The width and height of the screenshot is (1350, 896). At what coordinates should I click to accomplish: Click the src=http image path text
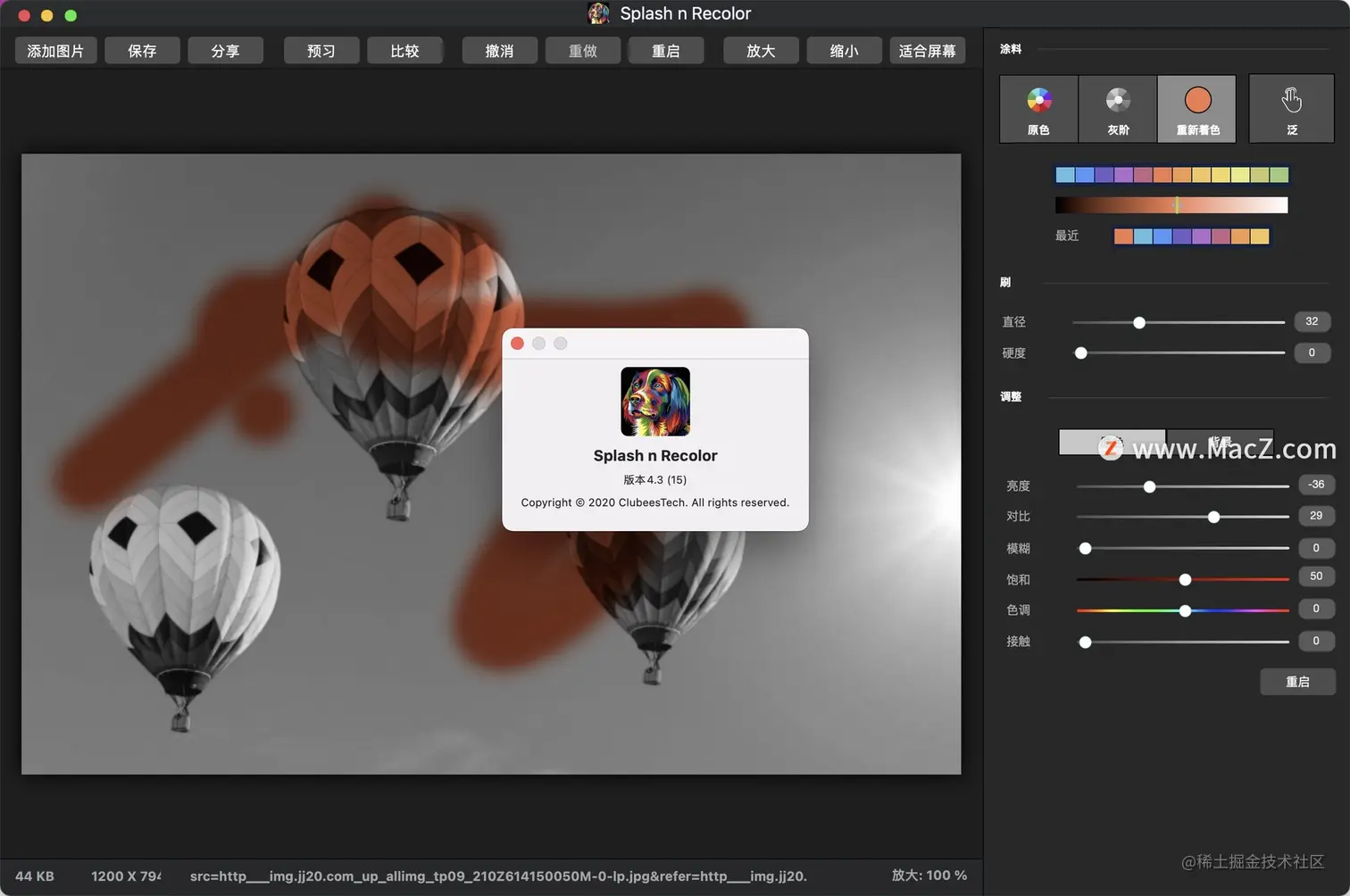(x=498, y=876)
